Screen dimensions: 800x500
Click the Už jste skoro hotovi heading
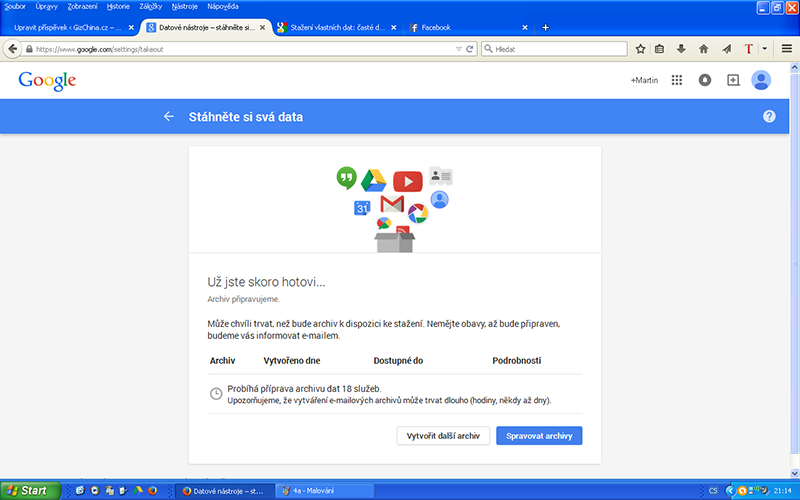pyautogui.click(x=266, y=282)
